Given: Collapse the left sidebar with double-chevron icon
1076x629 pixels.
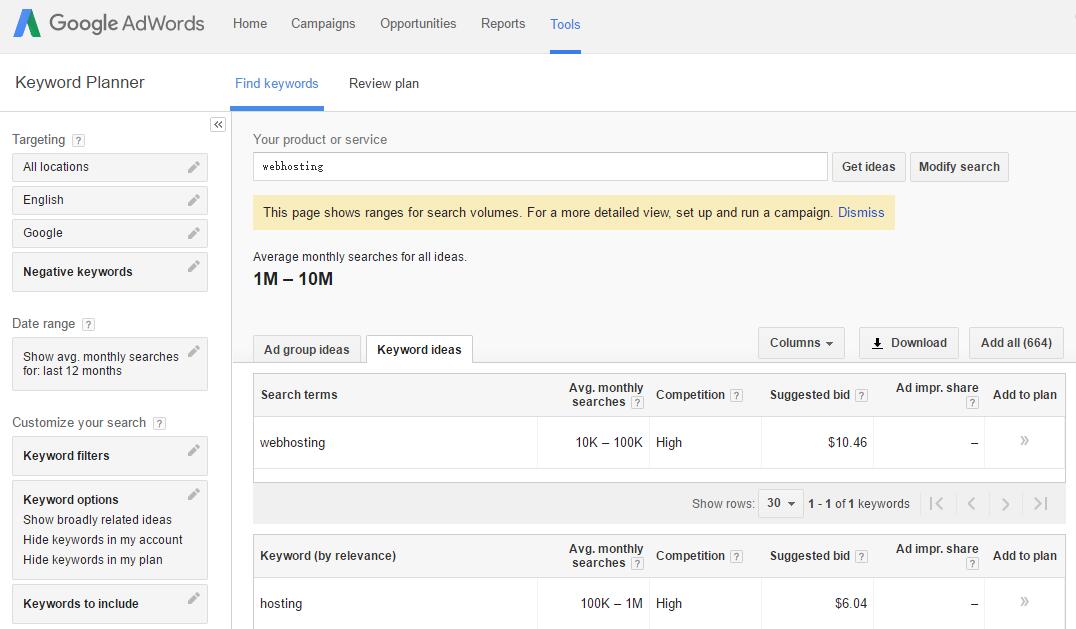Looking at the screenshot, I should click(x=218, y=124).
